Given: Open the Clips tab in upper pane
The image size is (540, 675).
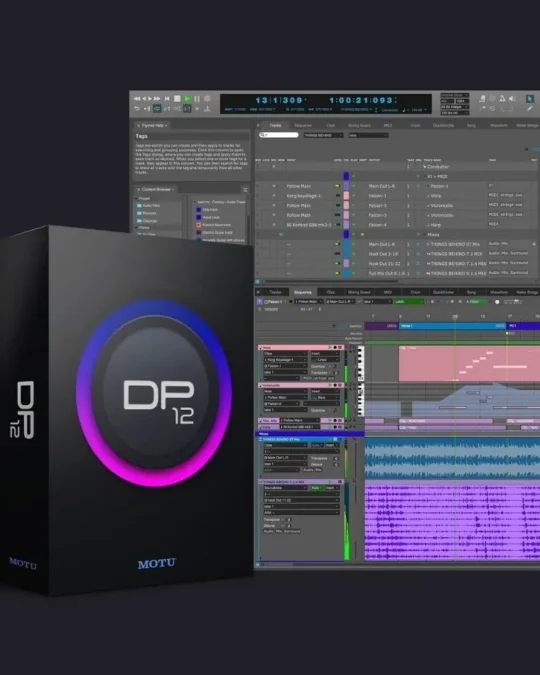Looking at the screenshot, I should [331, 125].
